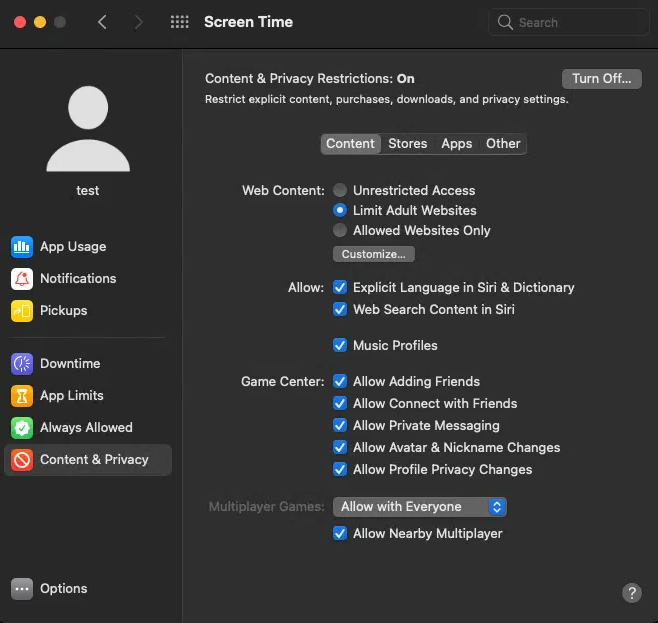Show all preferences grid icon
This screenshot has height=623, width=658.
pos(180,22)
